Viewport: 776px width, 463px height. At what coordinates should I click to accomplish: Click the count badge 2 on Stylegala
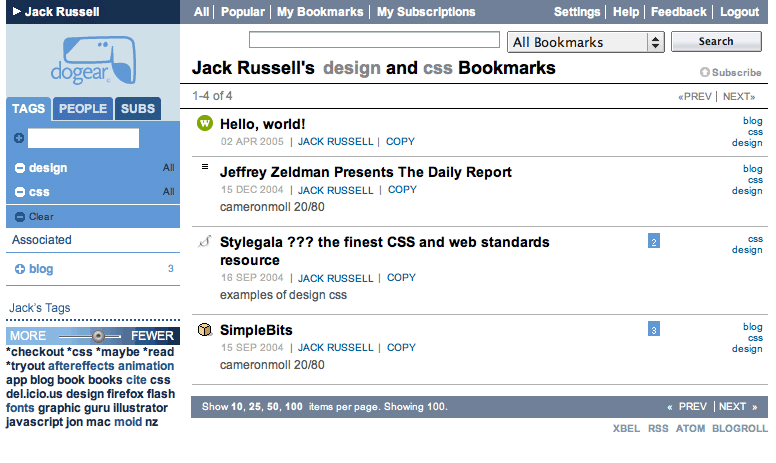pyautogui.click(x=654, y=241)
